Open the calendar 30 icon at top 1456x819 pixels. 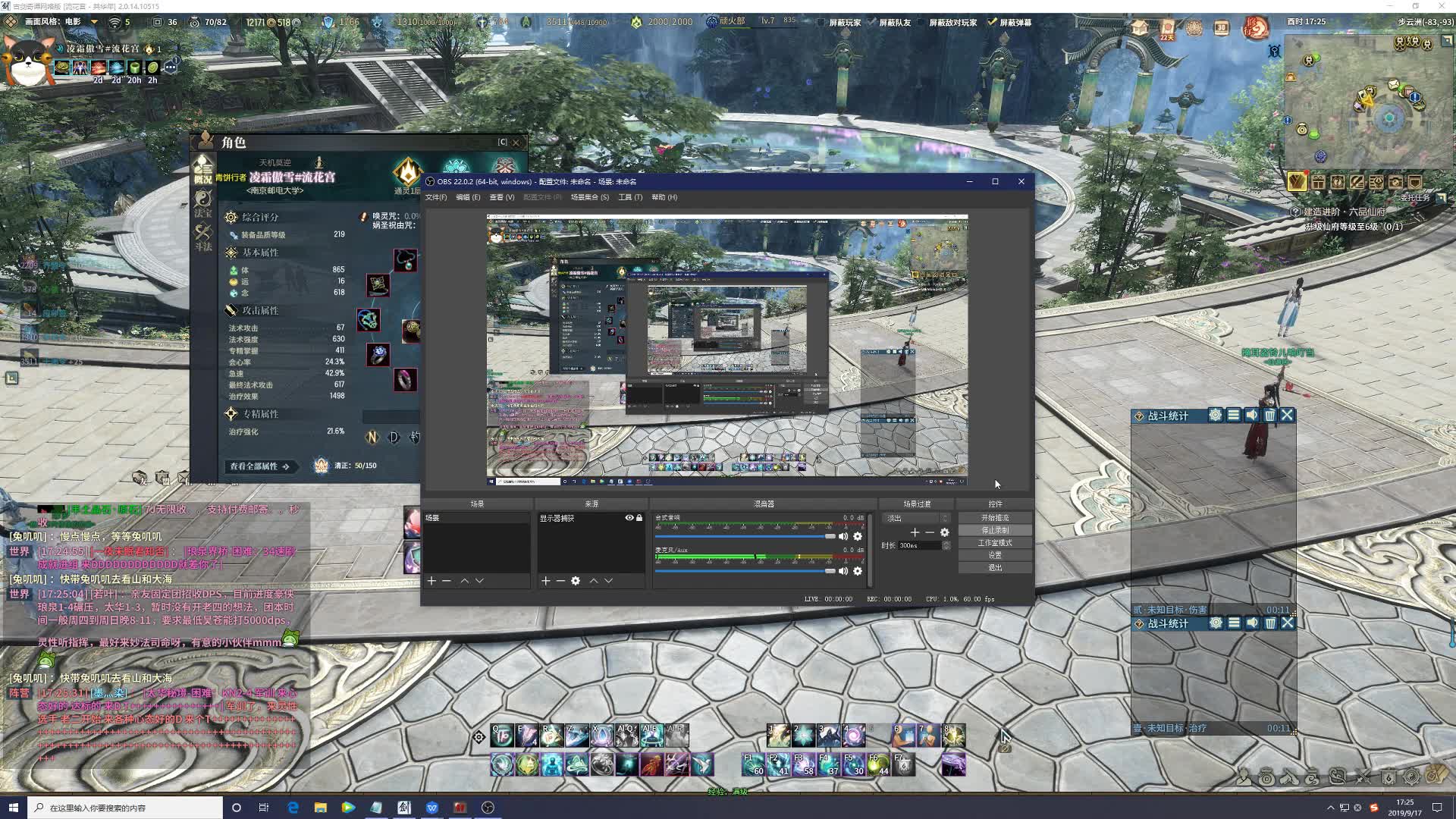pyautogui.click(x=1221, y=28)
